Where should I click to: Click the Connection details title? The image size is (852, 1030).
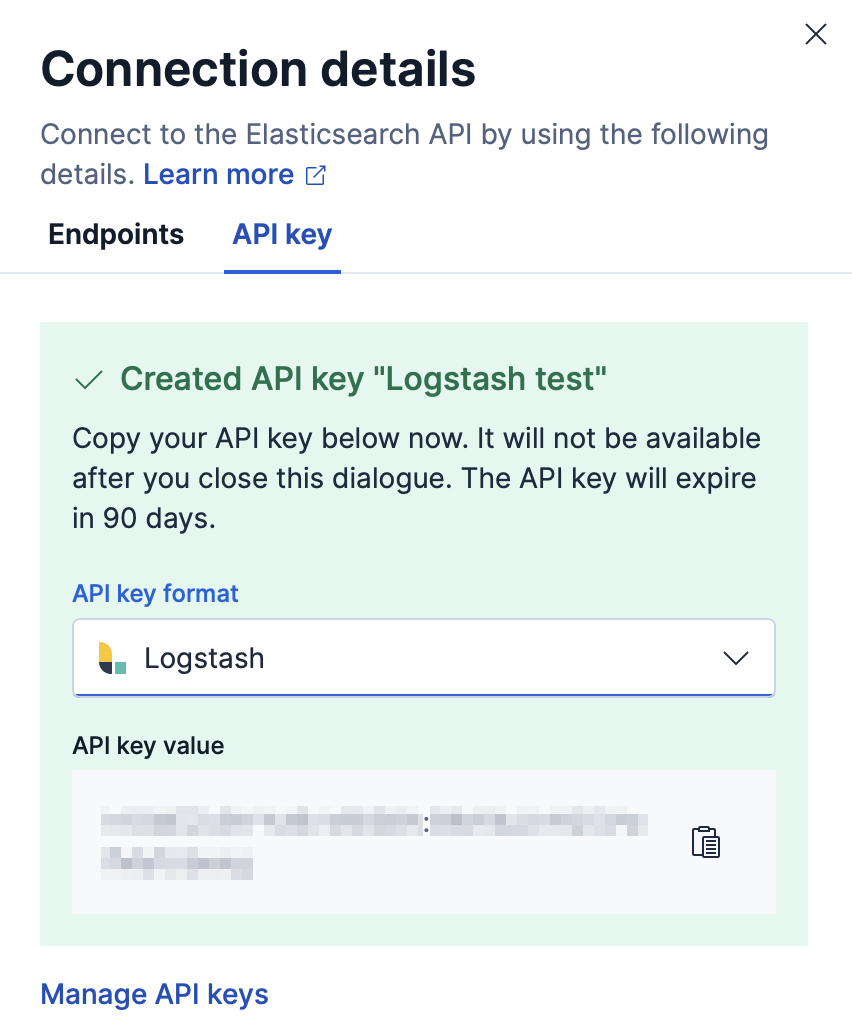click(x=257, y=68)
